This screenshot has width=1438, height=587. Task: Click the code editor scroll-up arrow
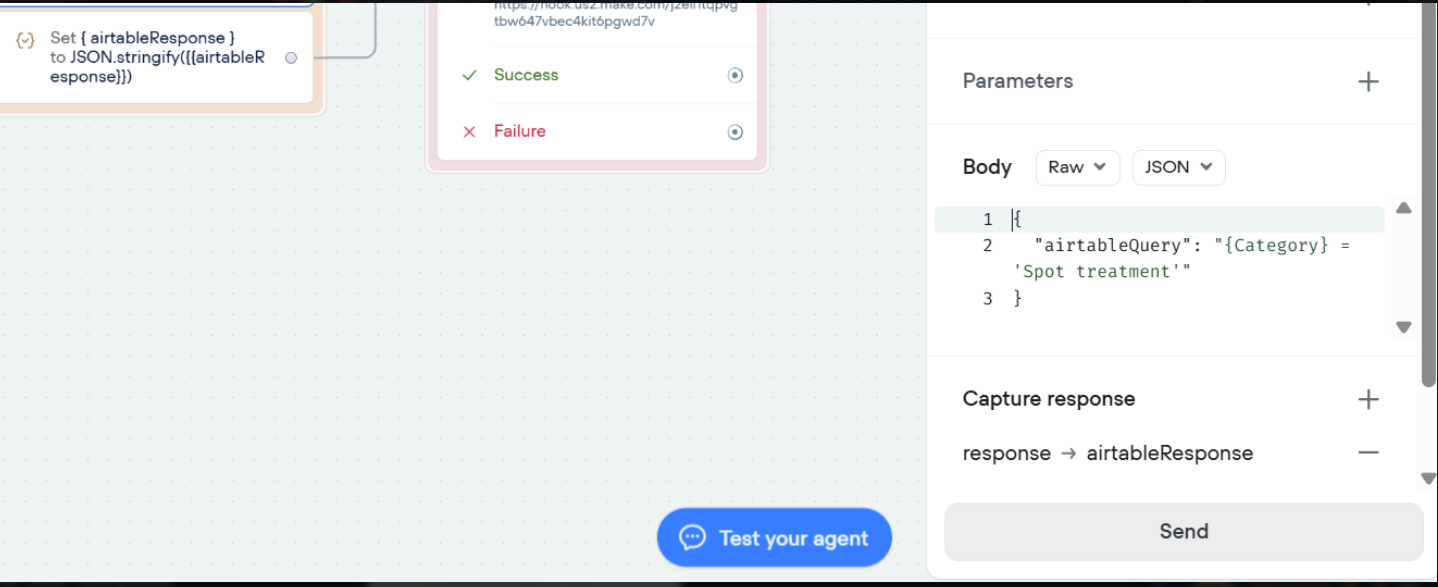click(x=1403, y=209)
